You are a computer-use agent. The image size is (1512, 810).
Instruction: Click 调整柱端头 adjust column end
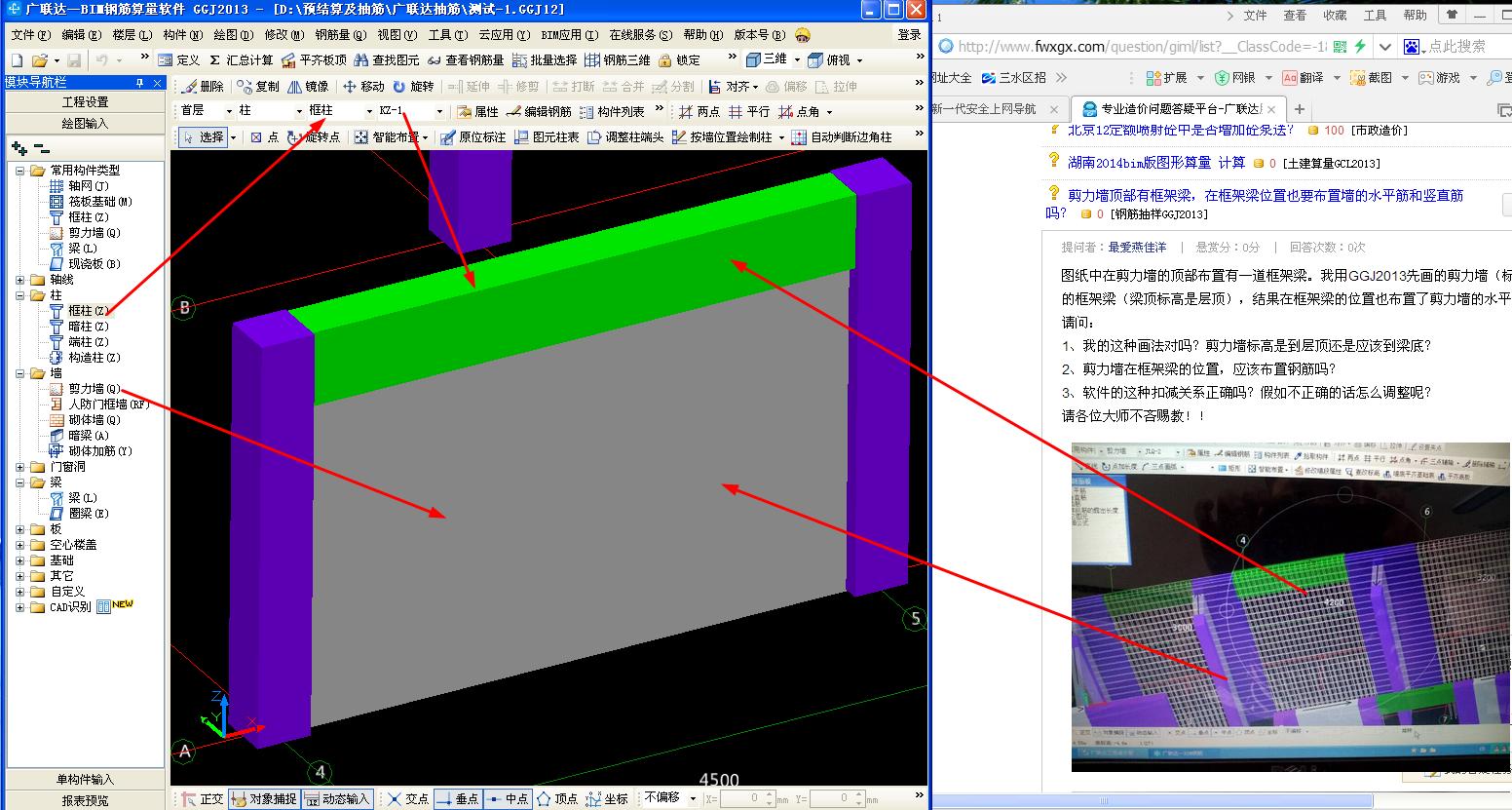click(x=625, y=137)
